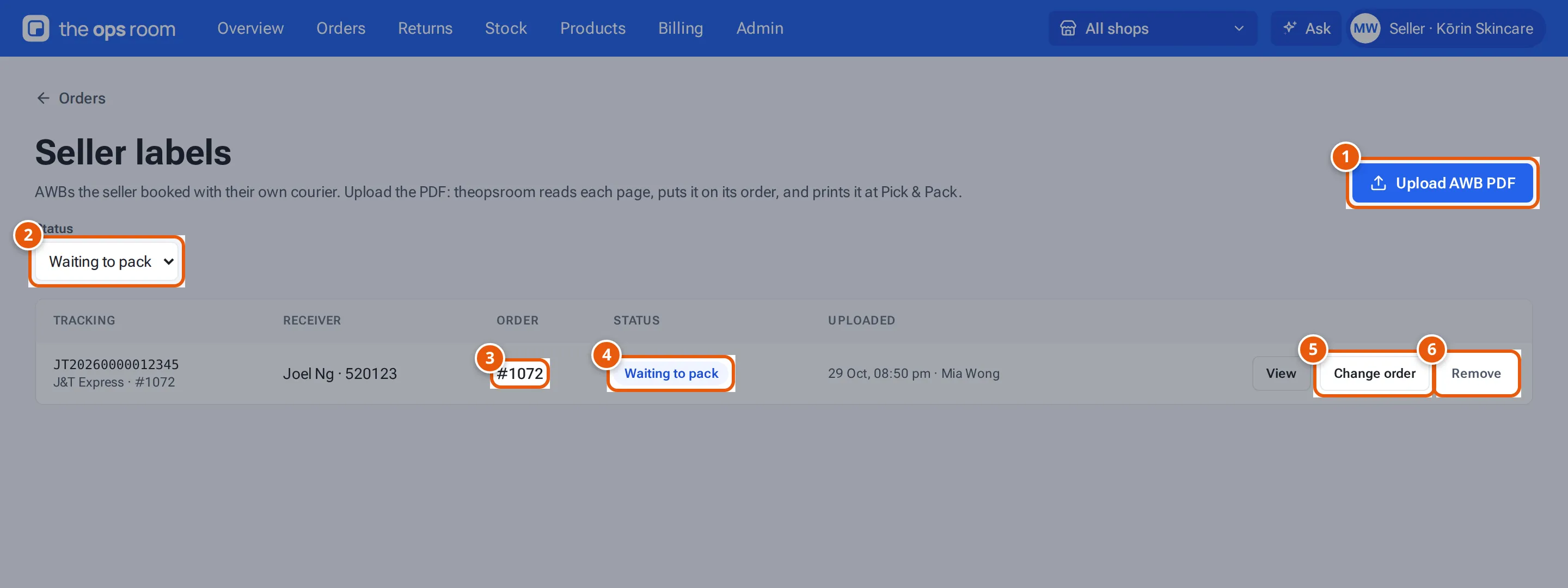Screen dimensions: 1568x588
Task: Open the Products page
Action: (x=592, y=28)
